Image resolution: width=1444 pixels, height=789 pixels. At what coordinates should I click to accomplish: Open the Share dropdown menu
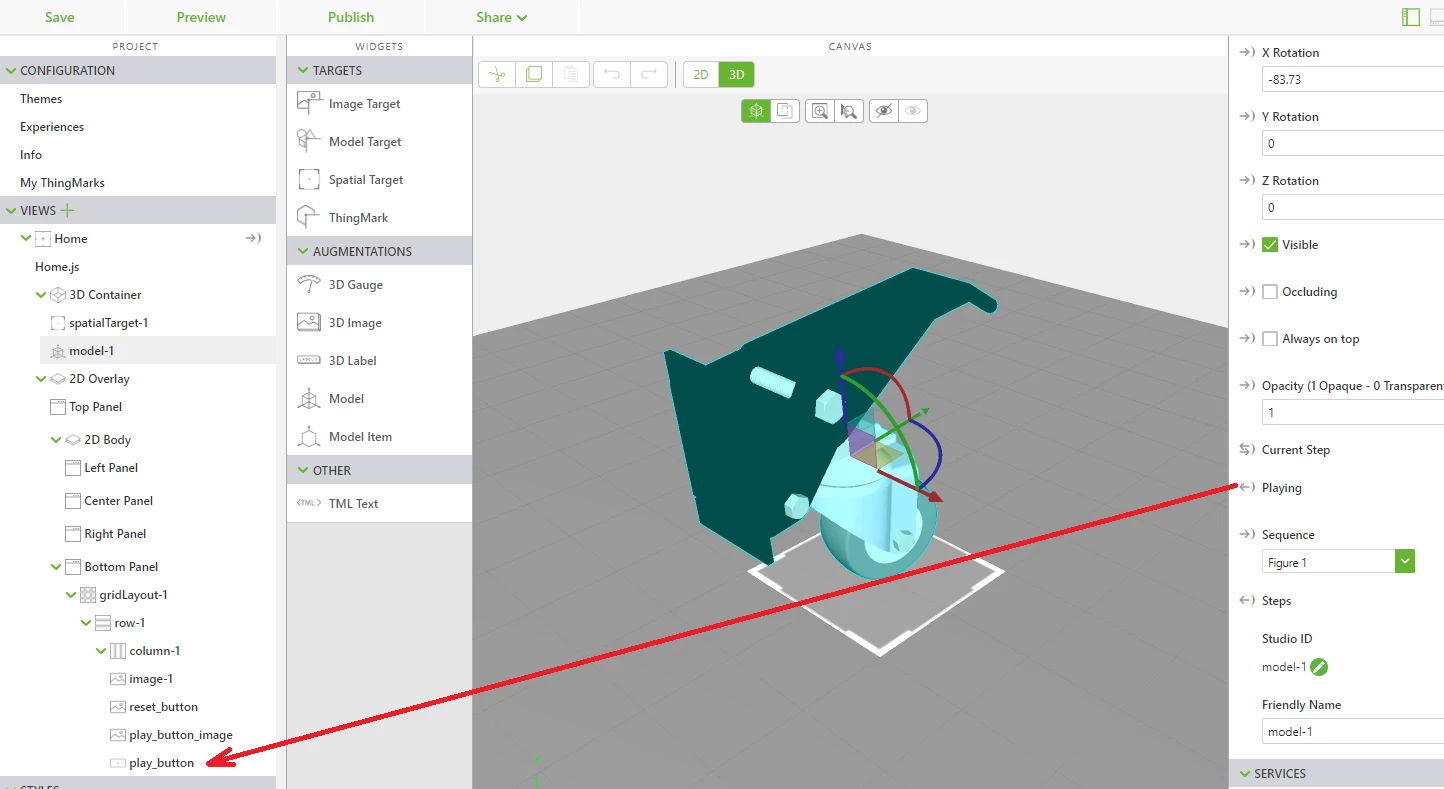point(502,17)
